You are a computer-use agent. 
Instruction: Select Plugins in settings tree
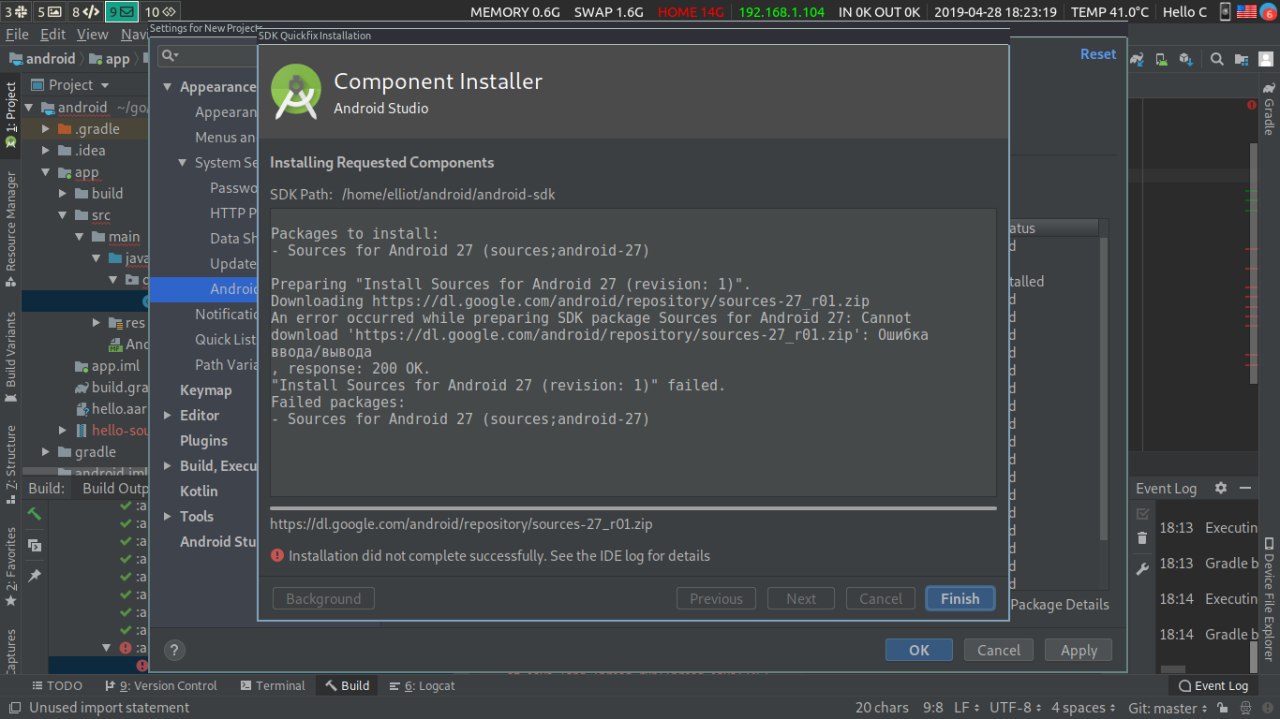(x=204, y=440)
